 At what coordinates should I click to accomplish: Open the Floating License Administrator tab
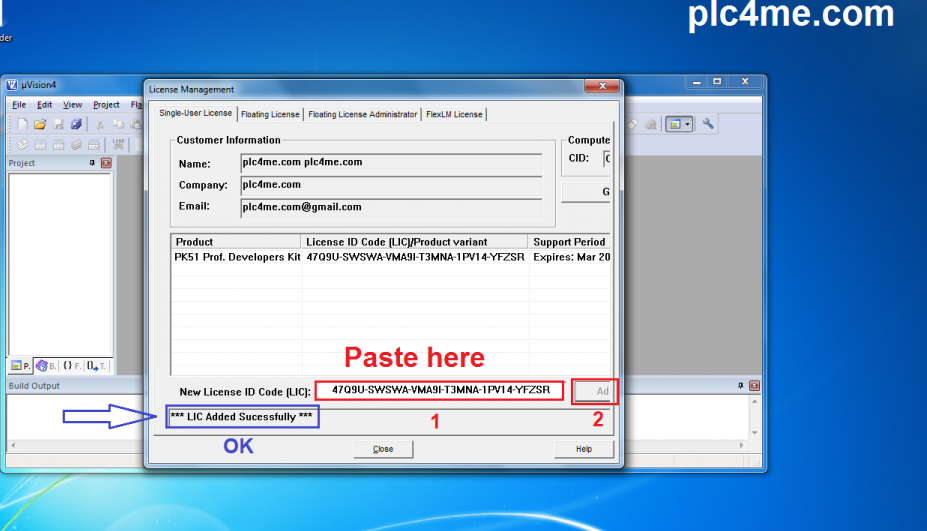point(362,114)
